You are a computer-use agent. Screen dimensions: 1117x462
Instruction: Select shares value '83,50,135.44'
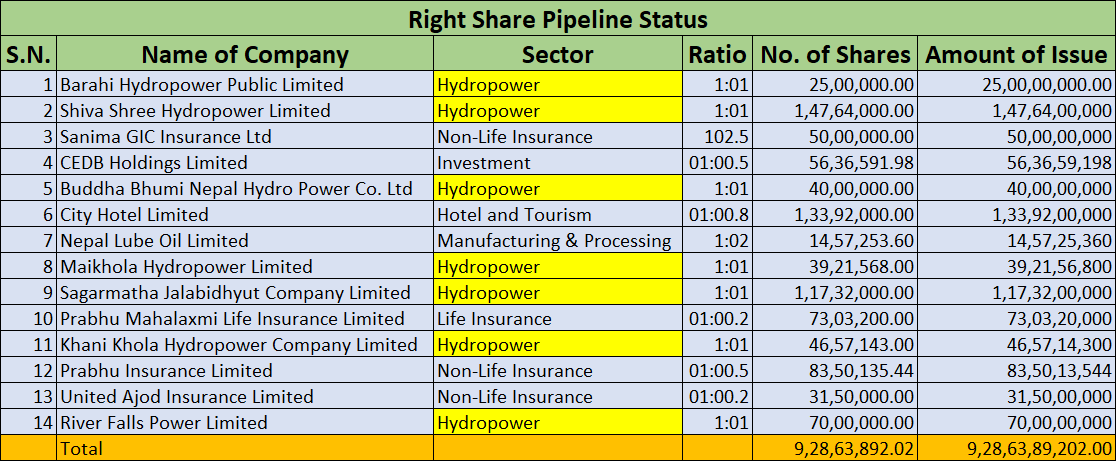click(x=836, y=370)
